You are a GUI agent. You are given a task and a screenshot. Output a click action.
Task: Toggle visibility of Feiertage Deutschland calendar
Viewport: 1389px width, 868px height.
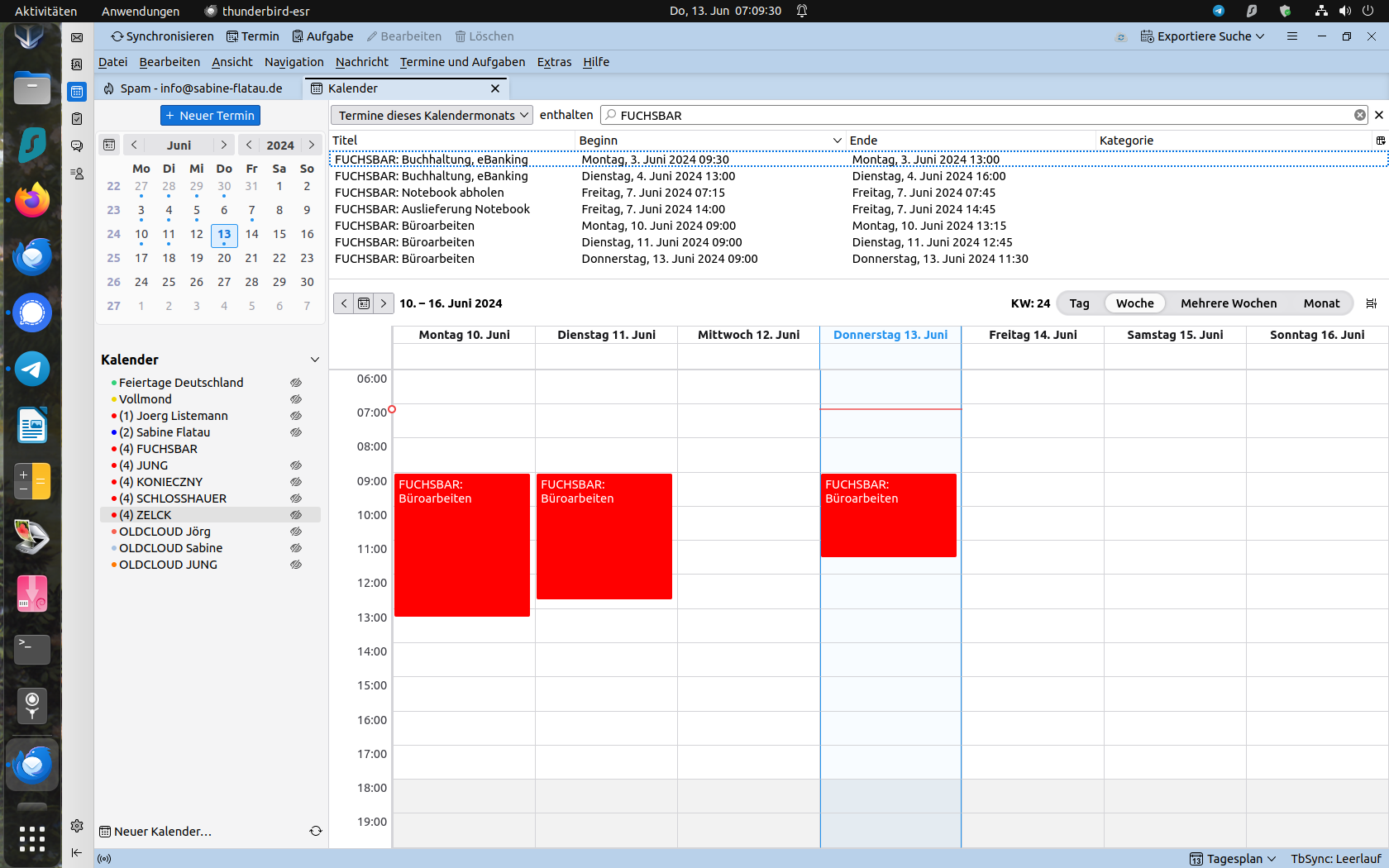[x=296, y=383]
